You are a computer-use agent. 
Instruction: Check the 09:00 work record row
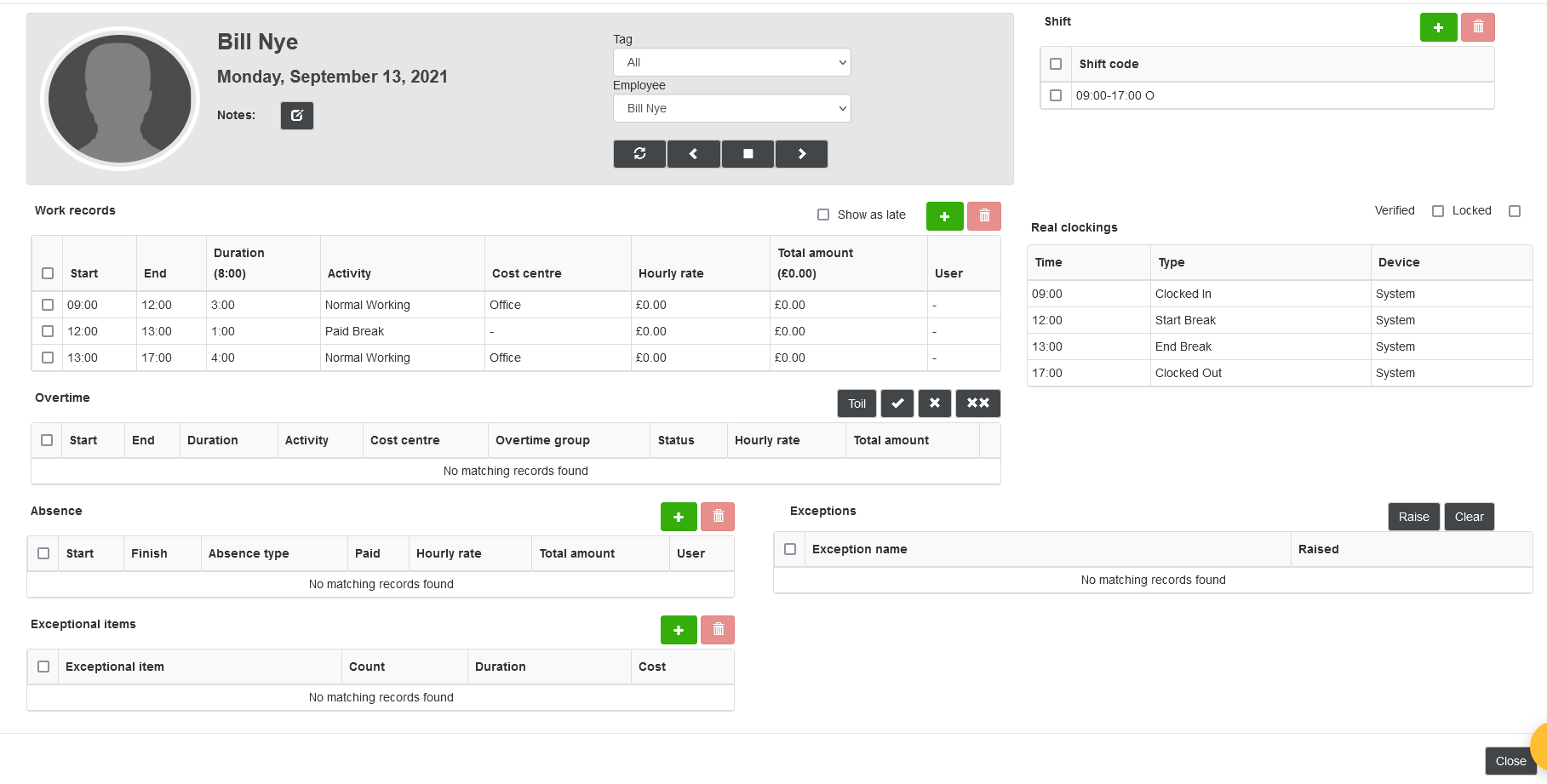(48, 305)
